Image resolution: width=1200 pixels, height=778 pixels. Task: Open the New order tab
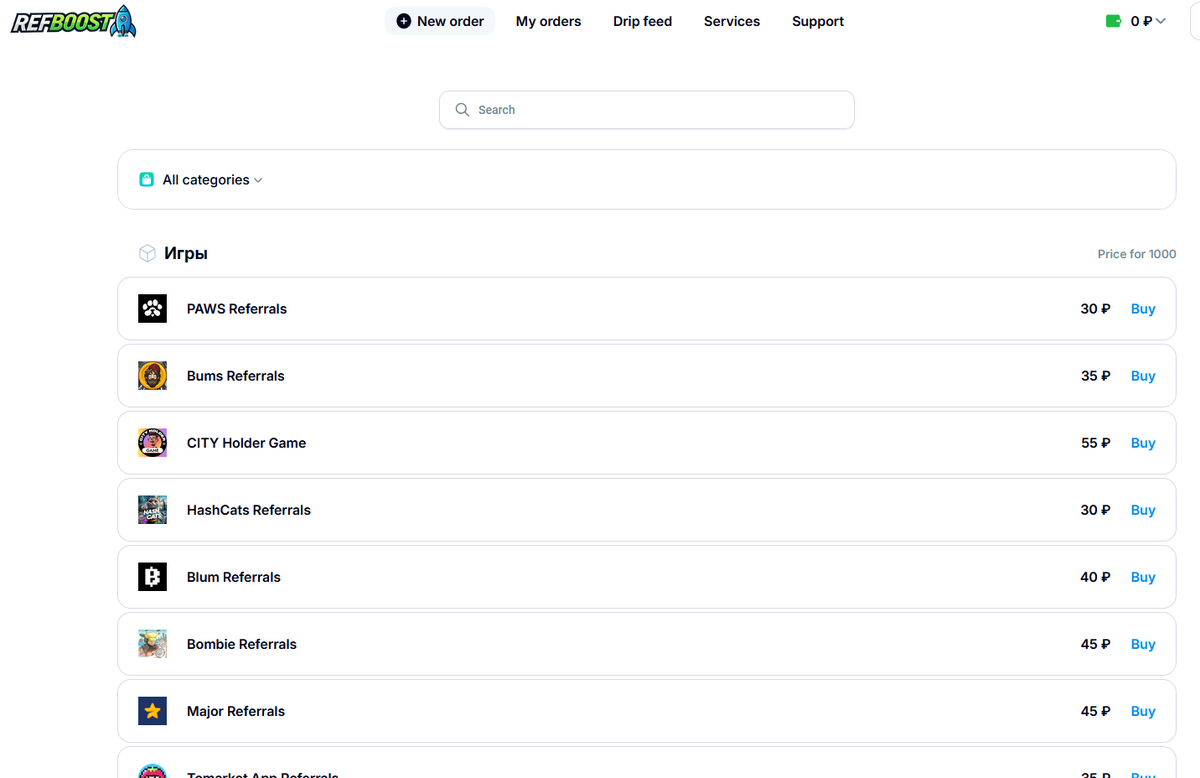click(x=440, y=21)
